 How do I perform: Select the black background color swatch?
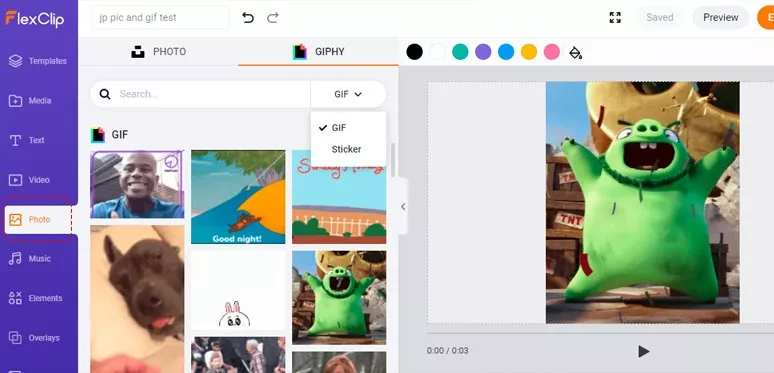pyautogui.click(x=415, y=52)
